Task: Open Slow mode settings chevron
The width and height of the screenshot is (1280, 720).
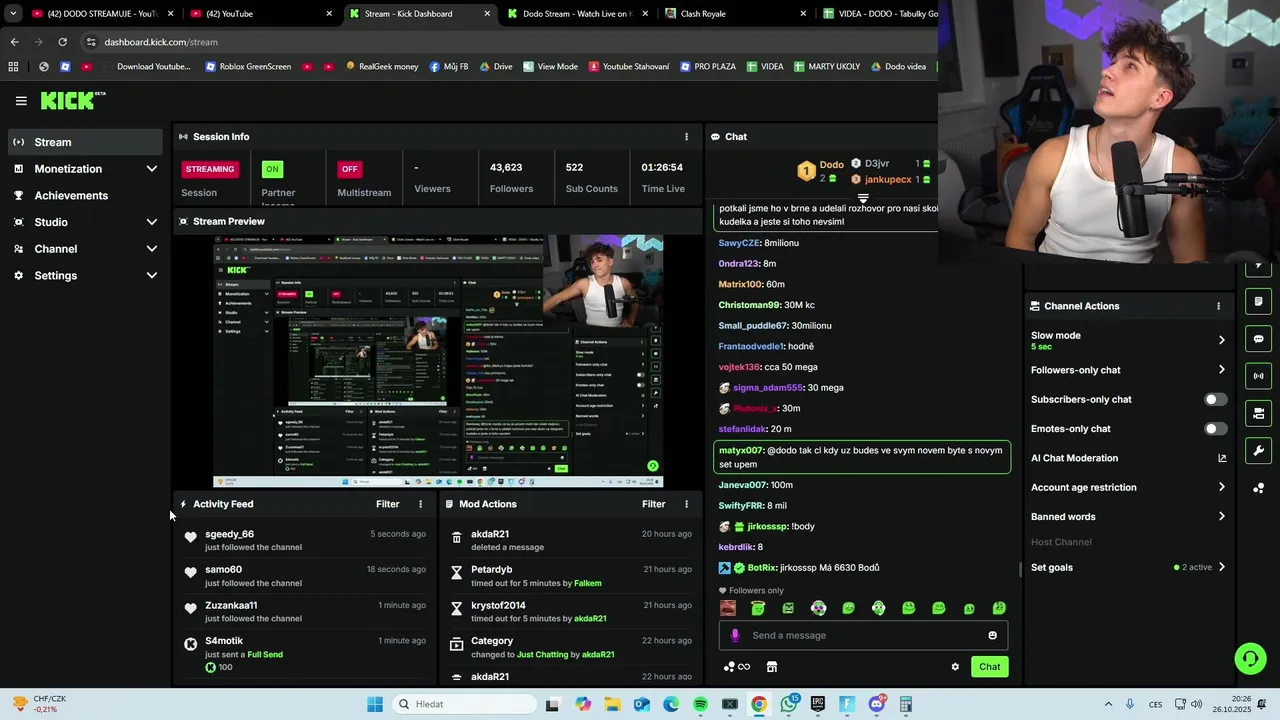Action: [1221, 340]
